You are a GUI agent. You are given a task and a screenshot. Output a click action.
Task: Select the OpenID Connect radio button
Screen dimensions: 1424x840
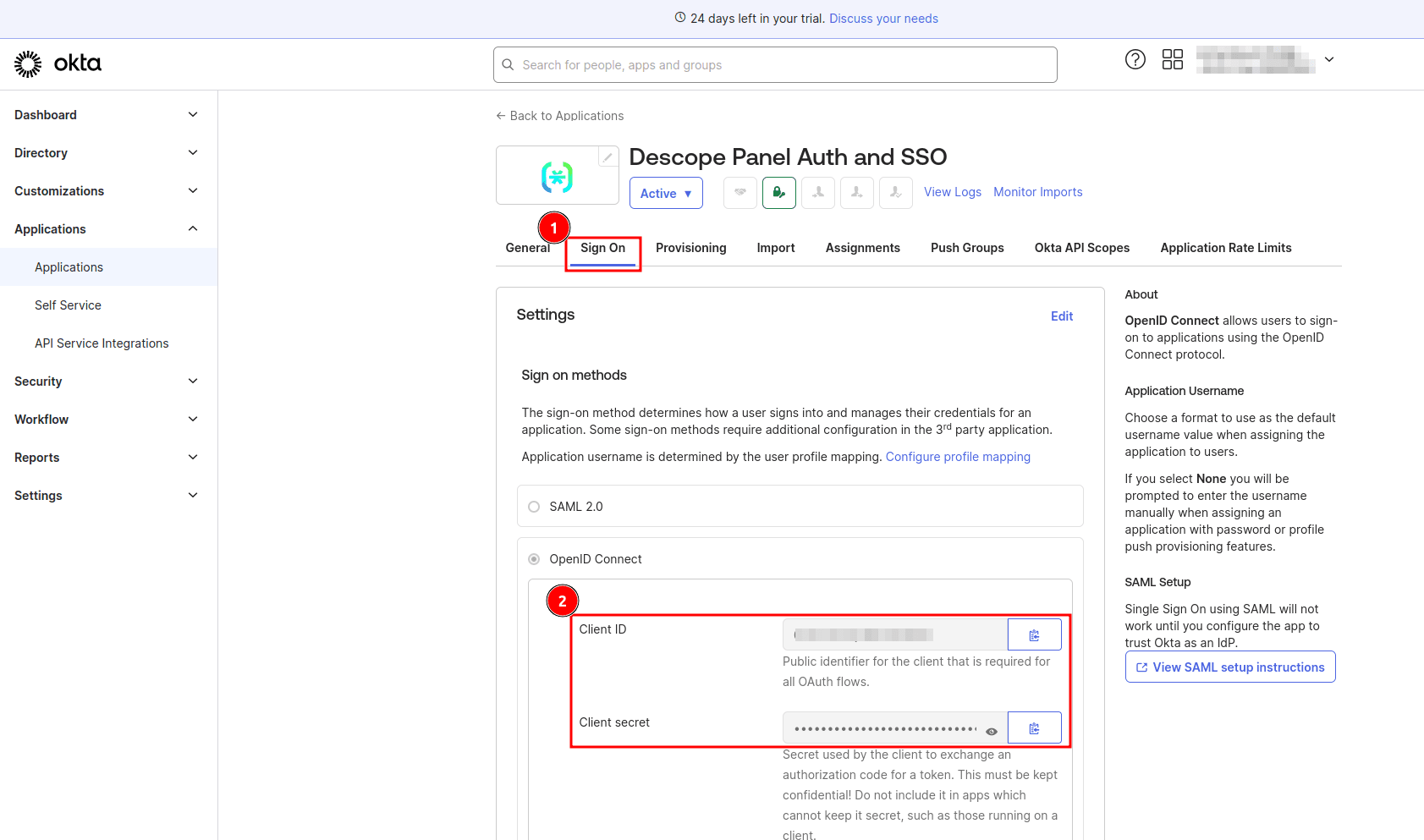(534, 558)
